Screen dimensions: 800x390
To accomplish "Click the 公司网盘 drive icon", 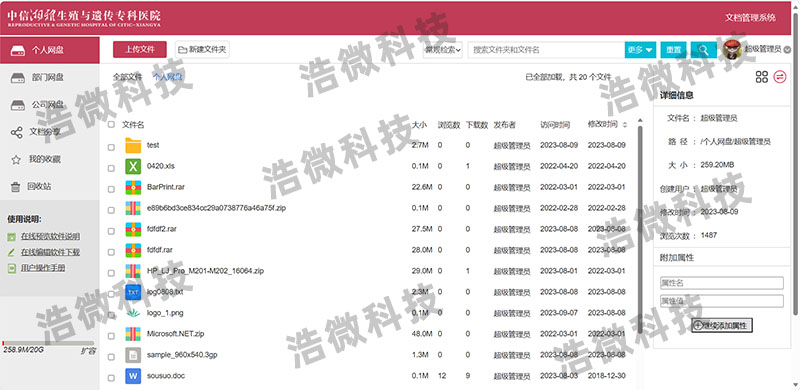I will click(x=18, y=105).
